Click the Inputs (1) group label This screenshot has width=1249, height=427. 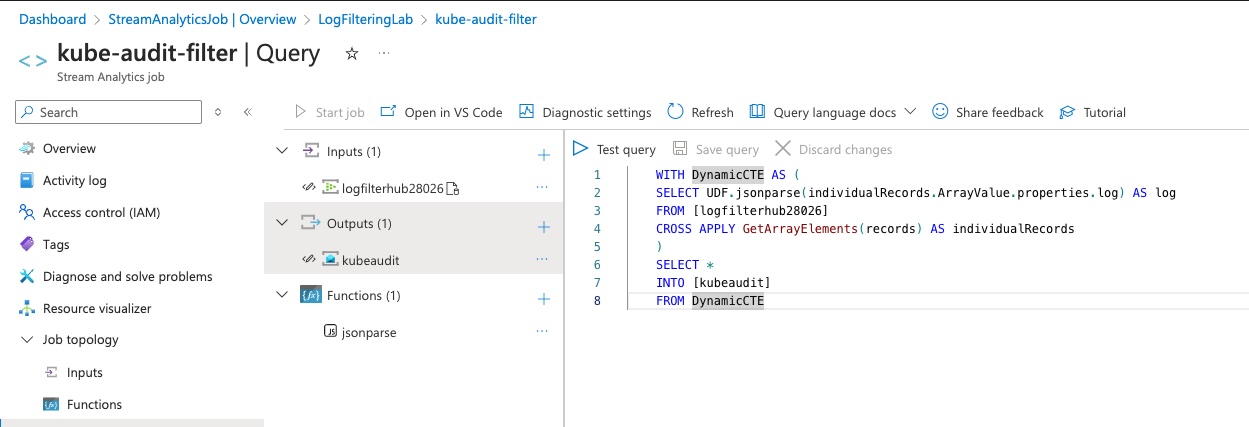click(x=354, y=151)
